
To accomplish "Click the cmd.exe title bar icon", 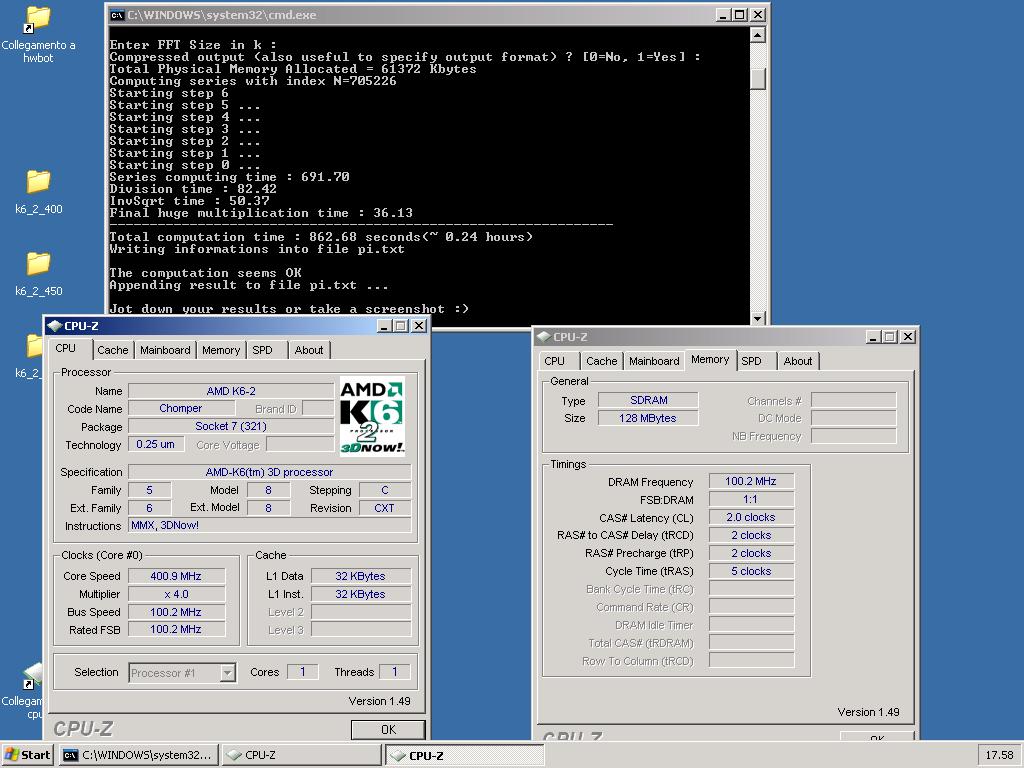I will coord(118,15).
